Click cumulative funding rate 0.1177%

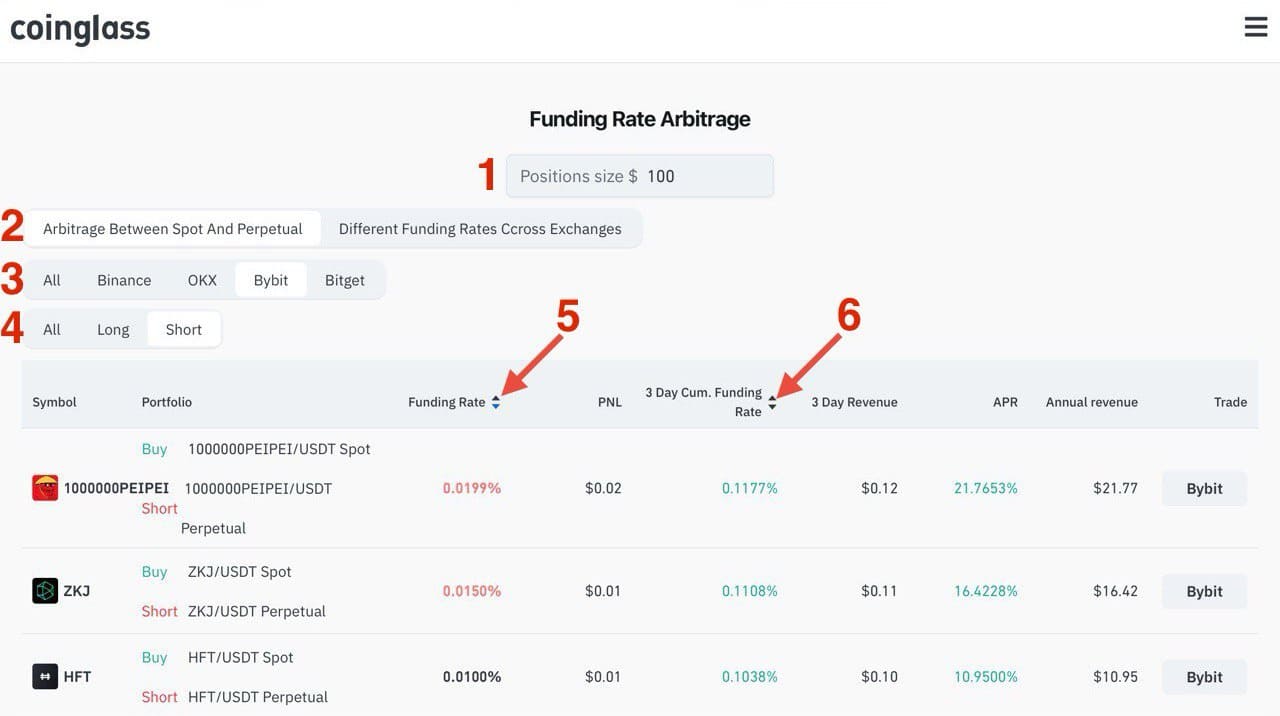click(750, 488)
